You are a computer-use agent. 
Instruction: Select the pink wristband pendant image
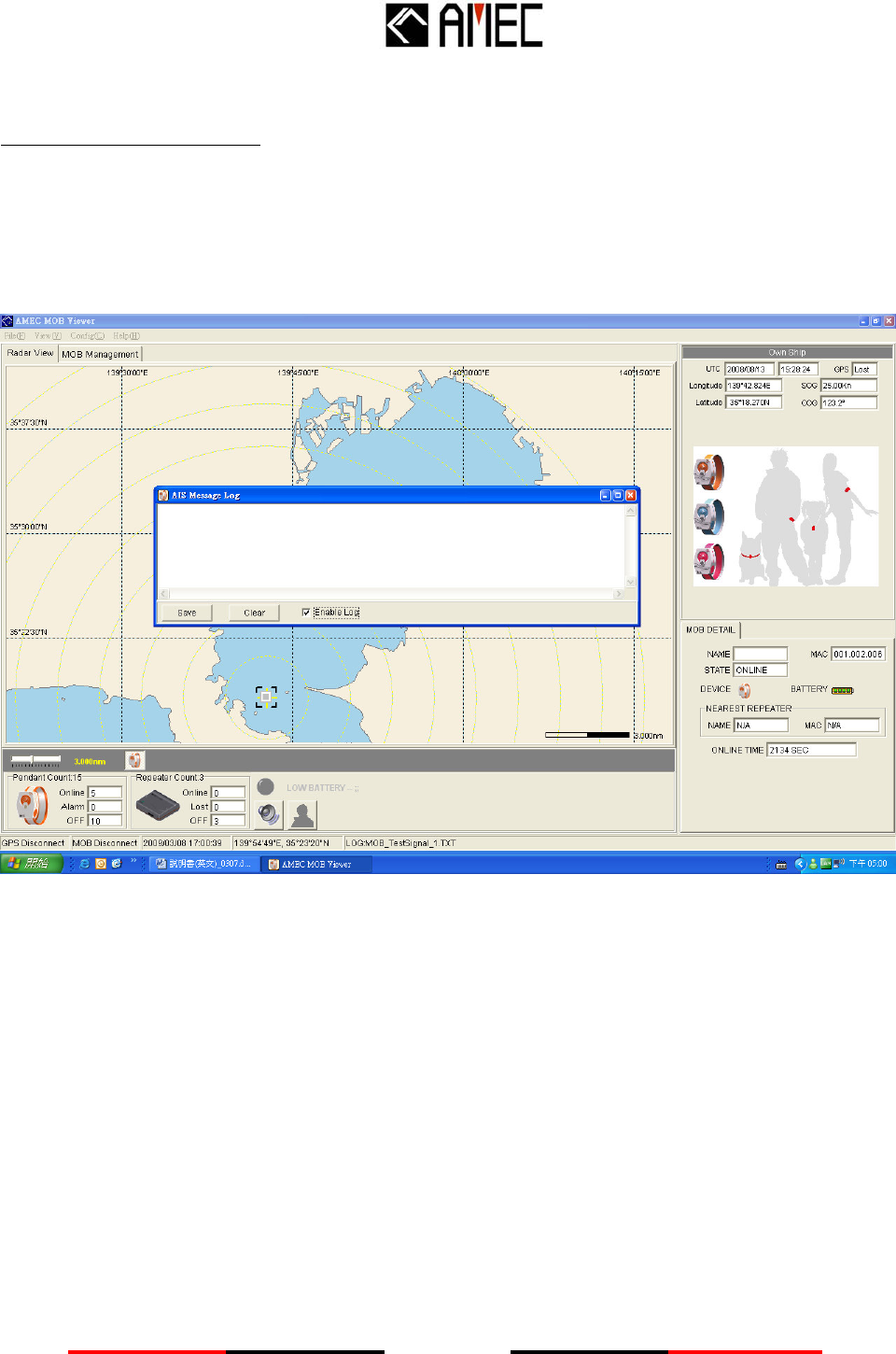click(x=708, y=561)
